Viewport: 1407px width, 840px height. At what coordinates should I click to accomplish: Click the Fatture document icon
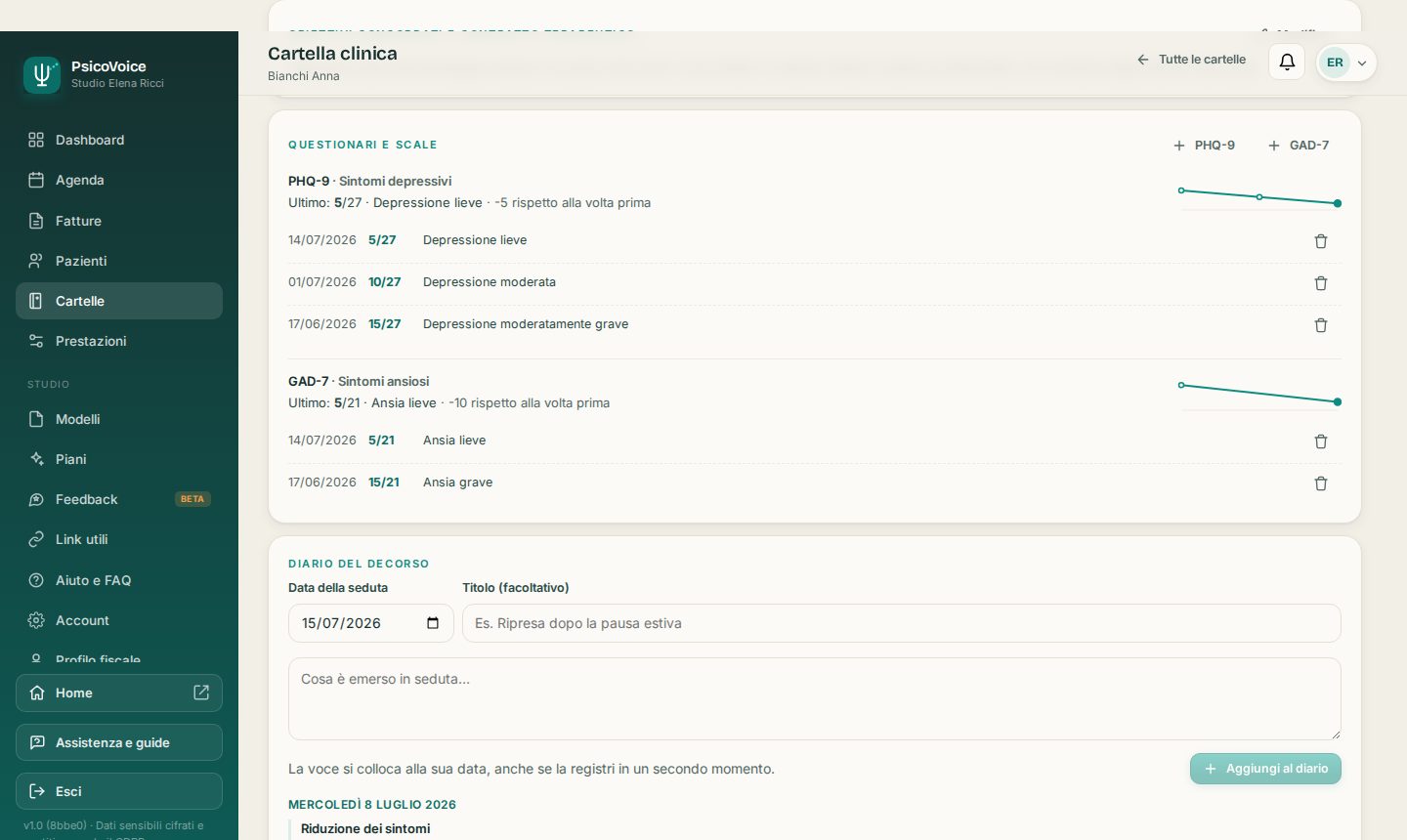pos(36,221)
